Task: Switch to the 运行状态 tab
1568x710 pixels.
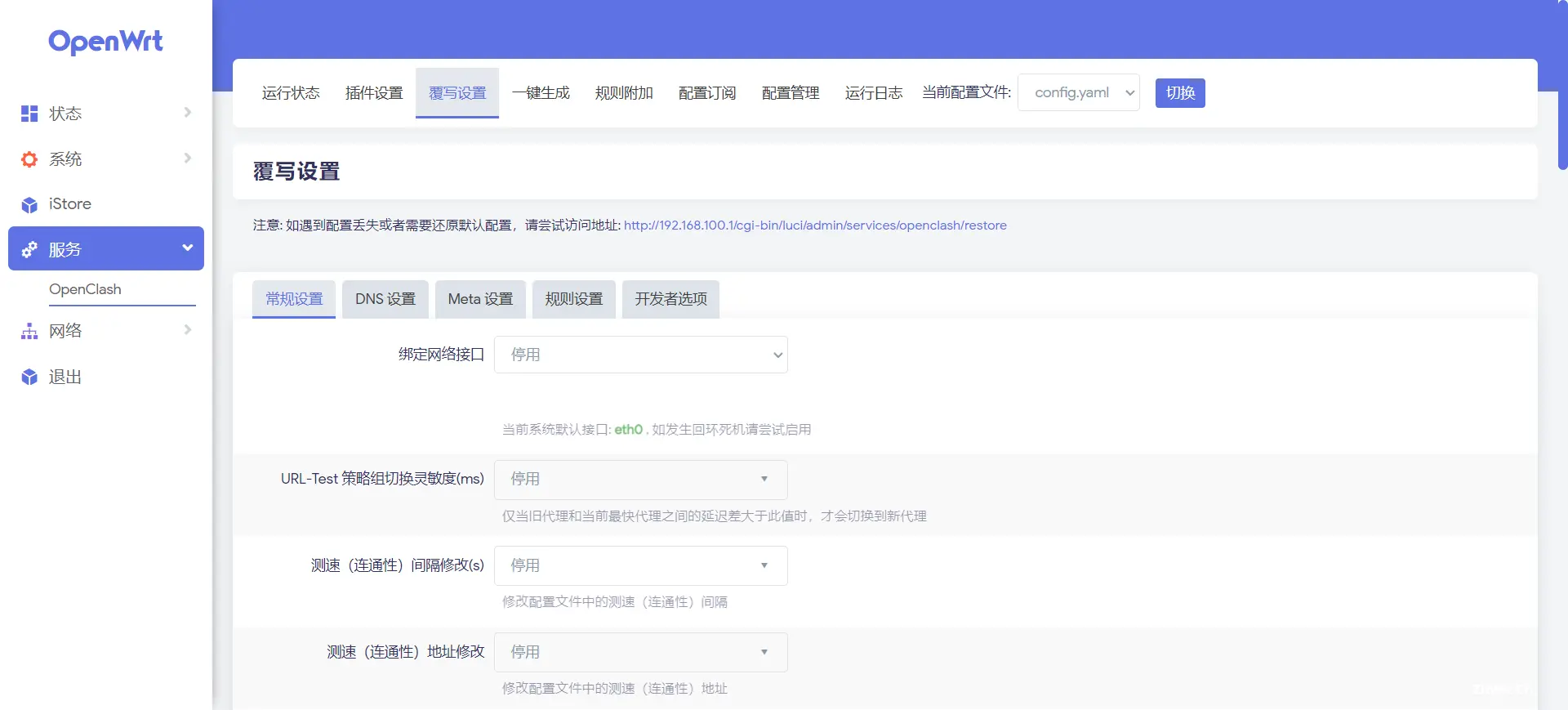Action: [291, 93]
